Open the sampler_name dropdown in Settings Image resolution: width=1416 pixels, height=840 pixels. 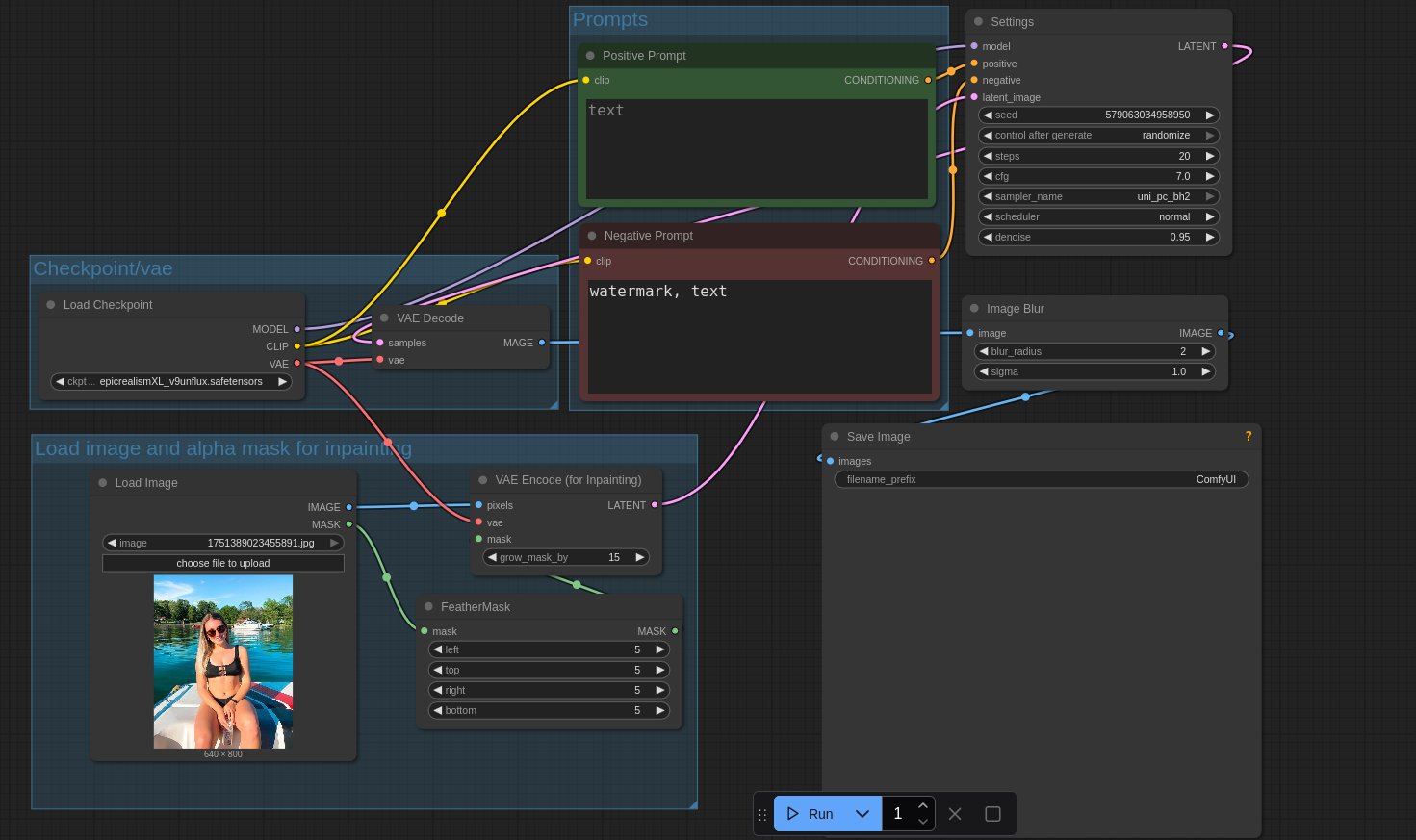click(1099, 196)
